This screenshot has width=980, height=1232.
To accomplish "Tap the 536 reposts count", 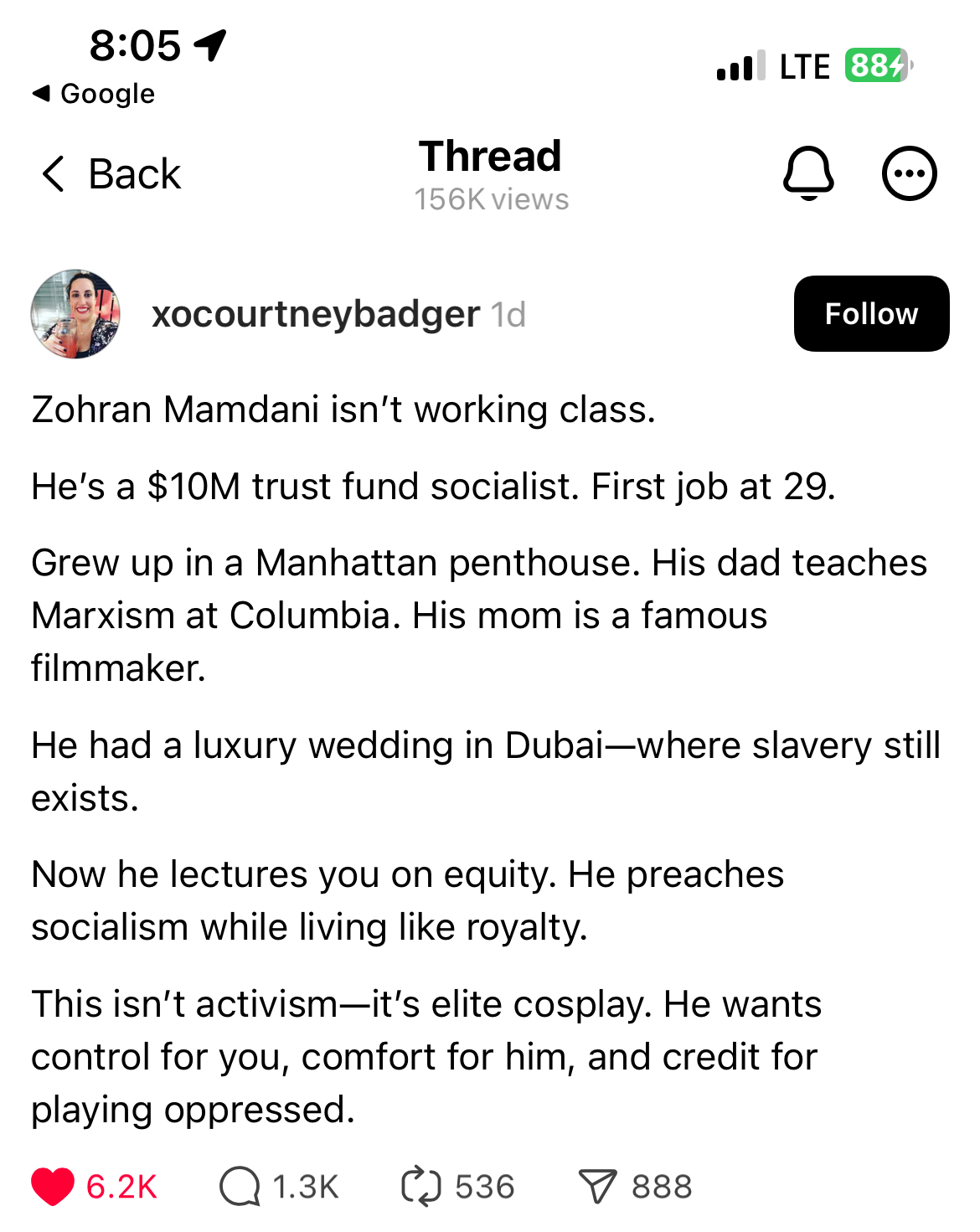I will [484, 1187].
